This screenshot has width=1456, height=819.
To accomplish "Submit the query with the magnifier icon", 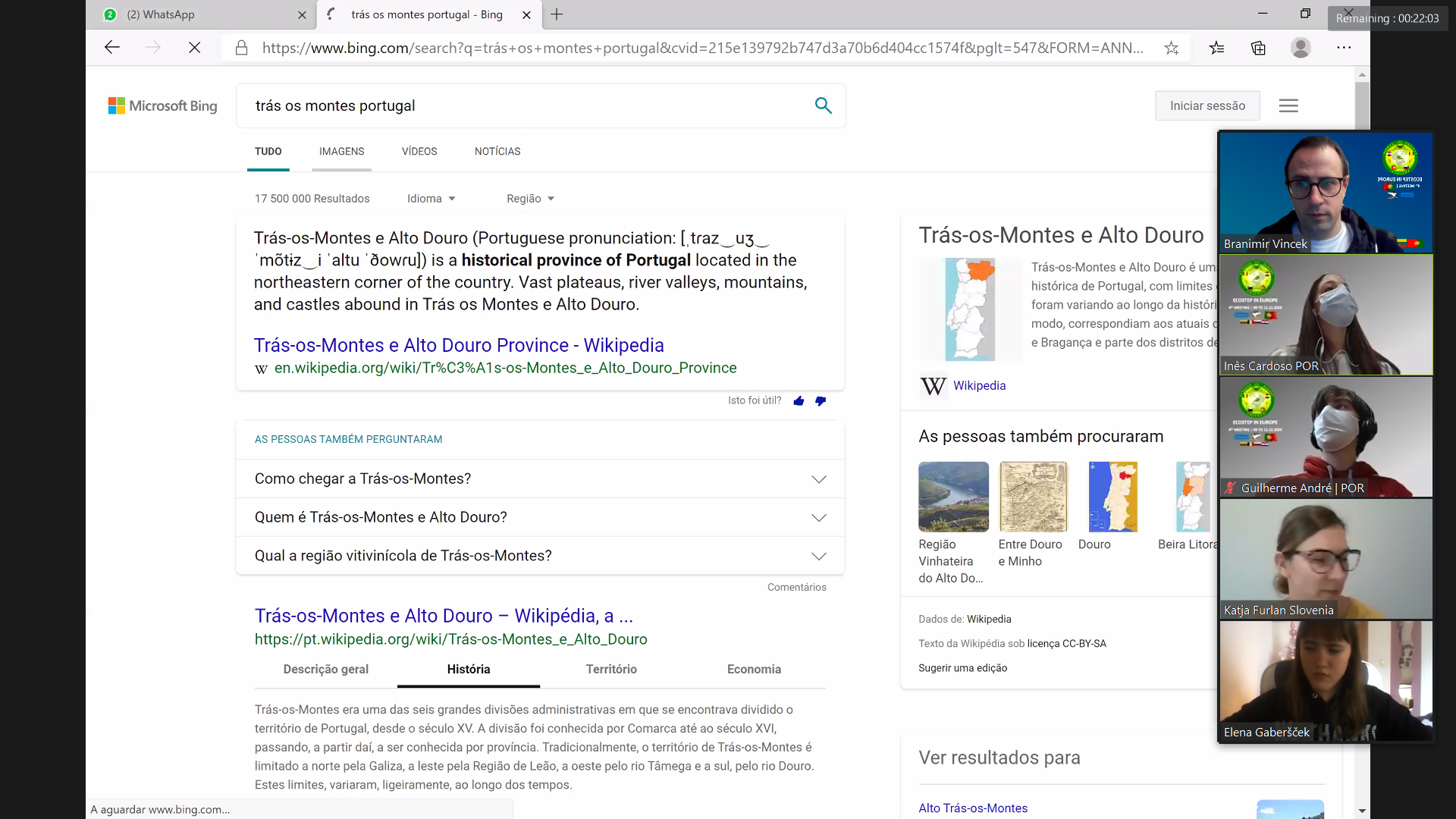I will pyautogui.click(x=823, y=105).
